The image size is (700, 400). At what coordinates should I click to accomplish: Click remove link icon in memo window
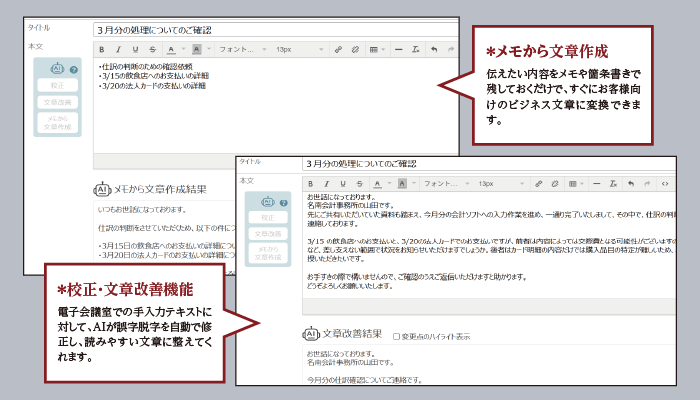click(x=355, y=50)
